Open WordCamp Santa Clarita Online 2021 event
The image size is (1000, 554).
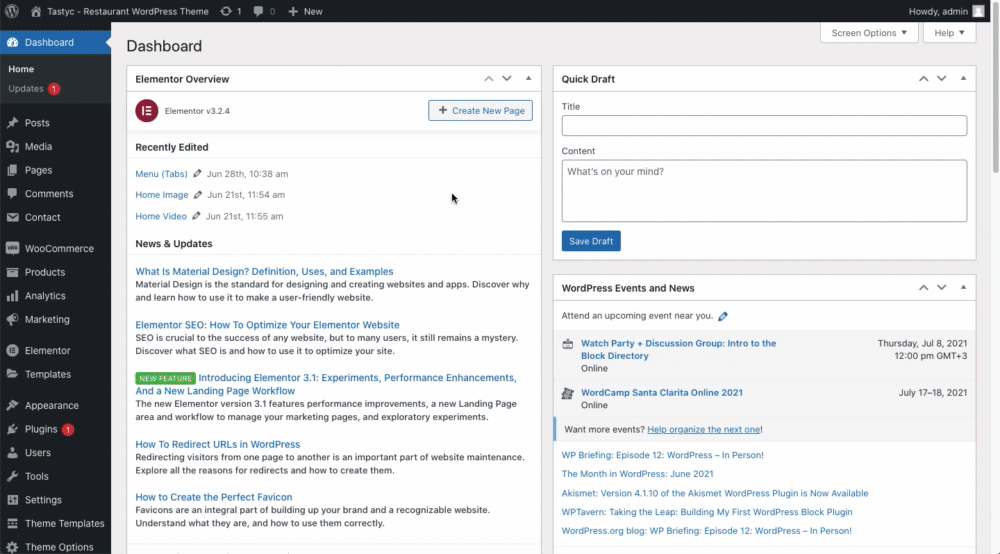(x=661, y=393)
